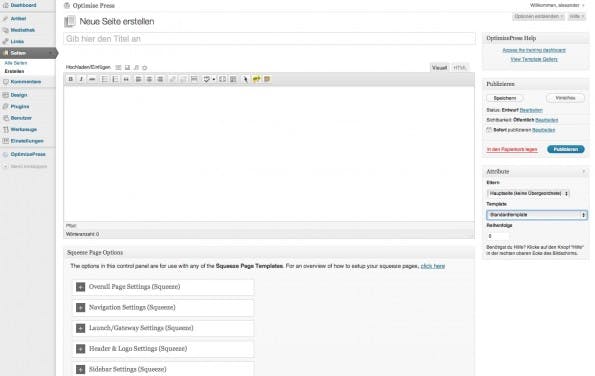Open Mediathek in the sidebar
Image resolution: width=595 pixels, height=376 pixels.
23,30
